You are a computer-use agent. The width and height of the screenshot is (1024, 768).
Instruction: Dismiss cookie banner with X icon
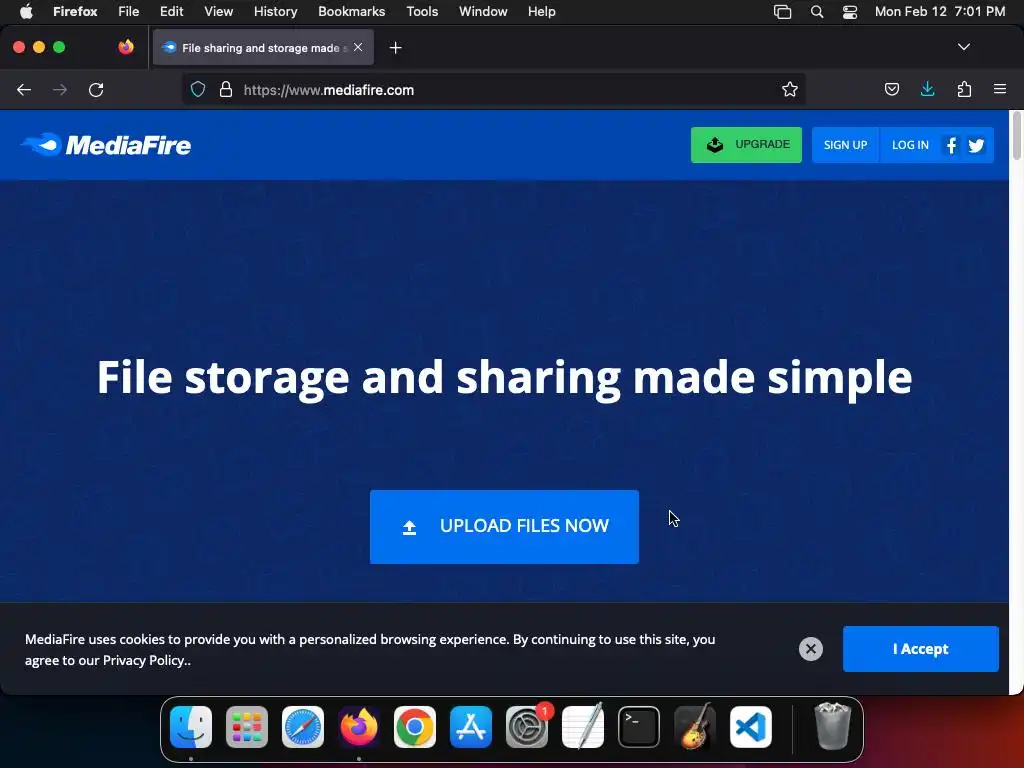pos(810,649)
